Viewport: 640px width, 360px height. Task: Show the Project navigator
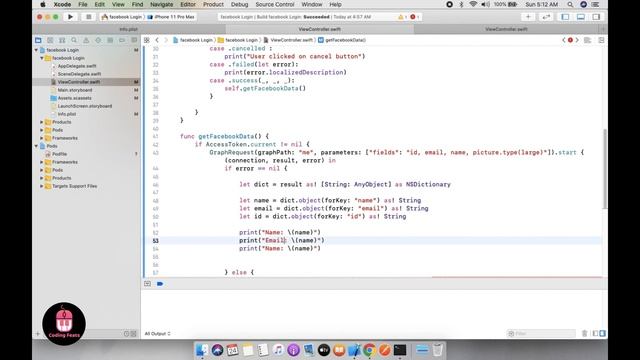[38, 40]
